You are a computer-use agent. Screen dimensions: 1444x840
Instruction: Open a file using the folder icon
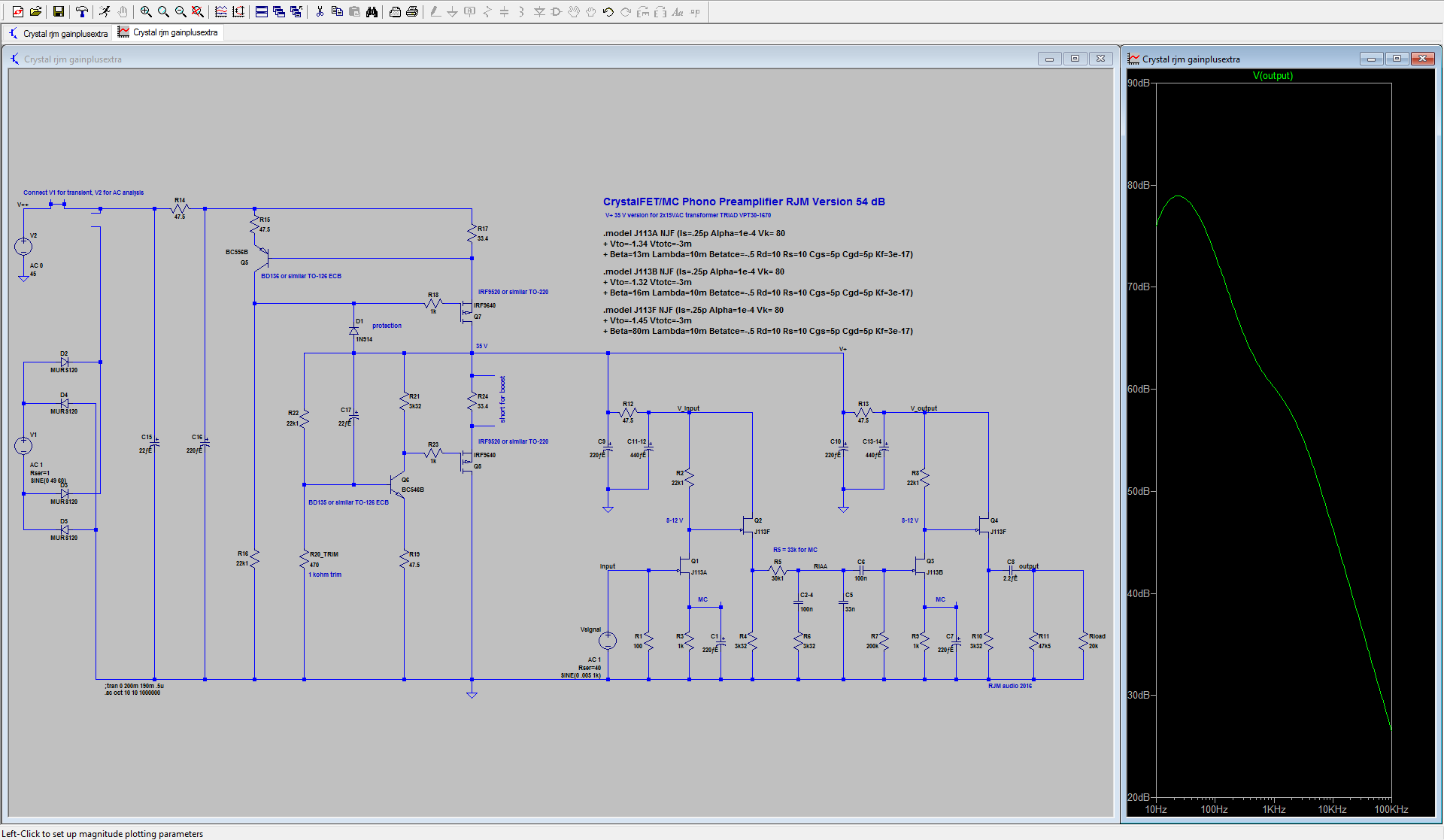point(35,11)
